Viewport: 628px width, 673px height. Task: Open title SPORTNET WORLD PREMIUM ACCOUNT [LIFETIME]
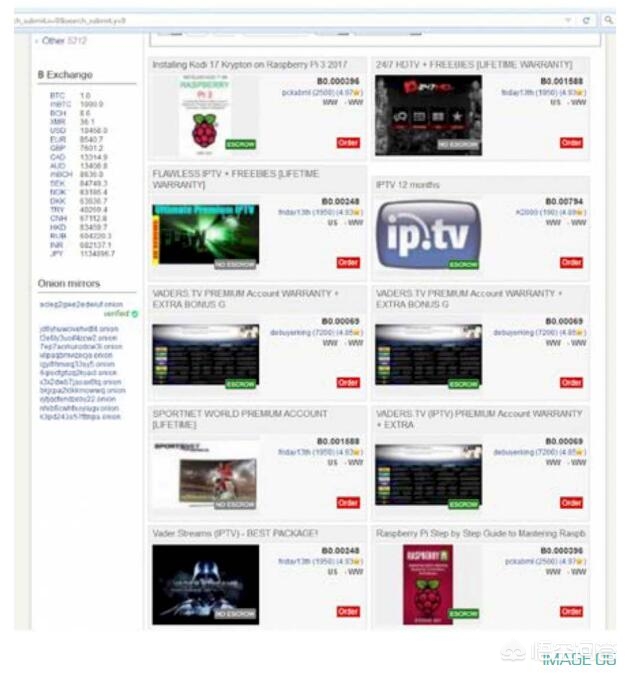240,419
